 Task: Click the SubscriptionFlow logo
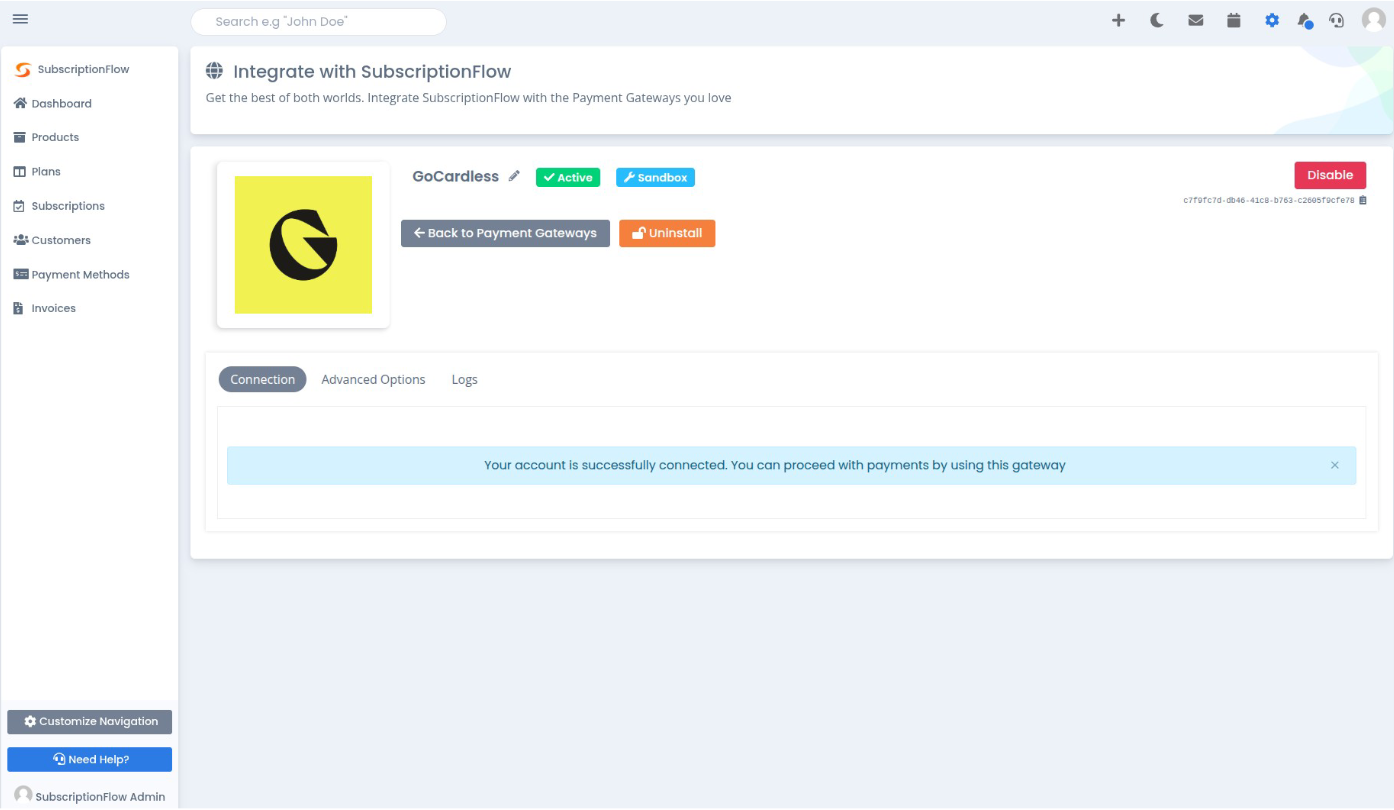click(73, 69)
